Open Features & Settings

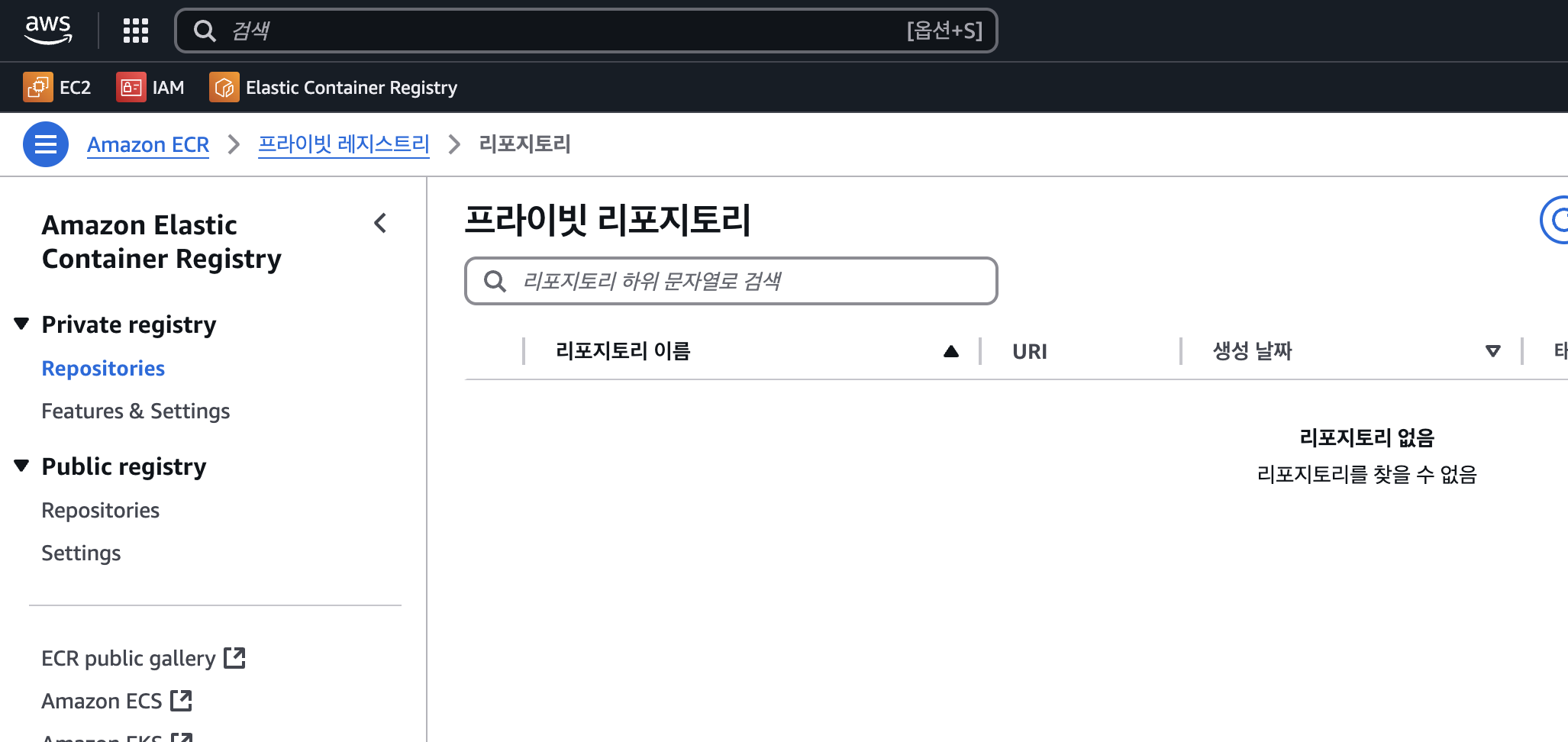click(135, 411)
